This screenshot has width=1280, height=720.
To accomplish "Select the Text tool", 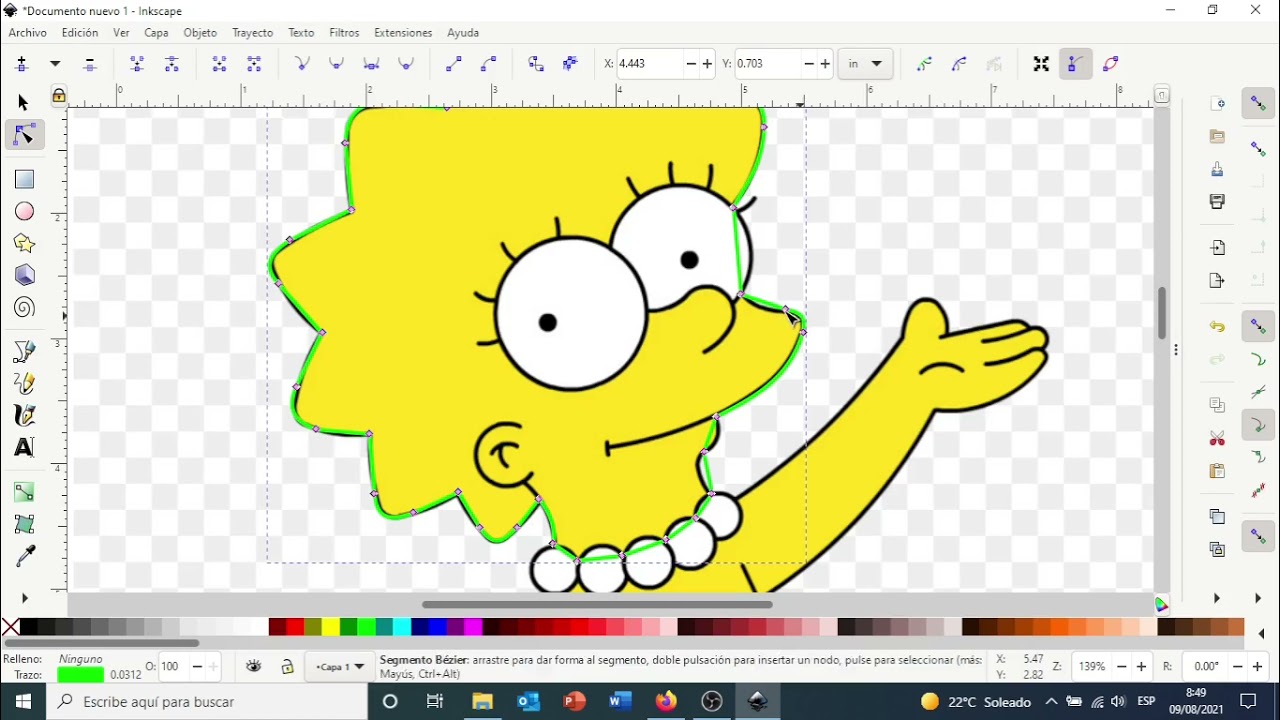I will tap(24, 448).
